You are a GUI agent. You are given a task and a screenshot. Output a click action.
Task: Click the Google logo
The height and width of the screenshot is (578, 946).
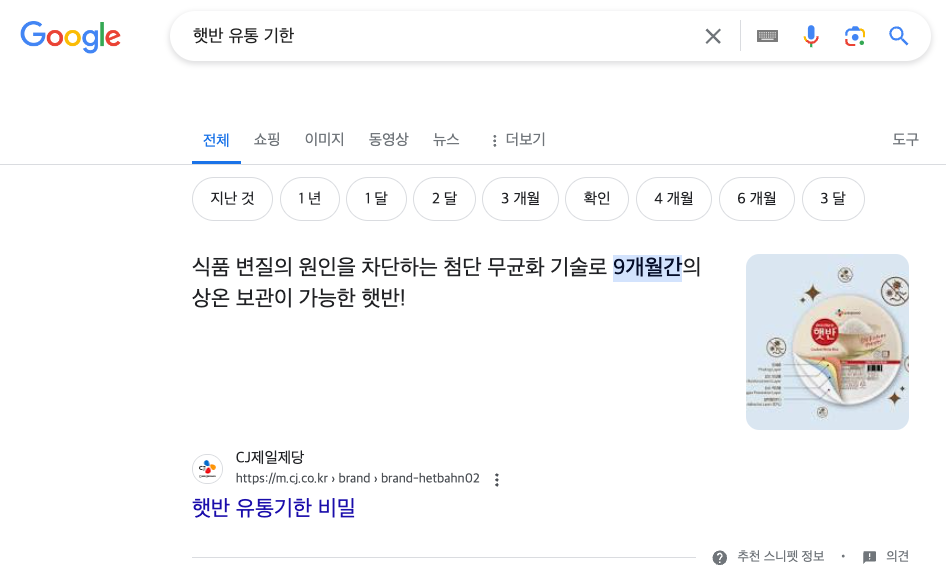(70, 37)
